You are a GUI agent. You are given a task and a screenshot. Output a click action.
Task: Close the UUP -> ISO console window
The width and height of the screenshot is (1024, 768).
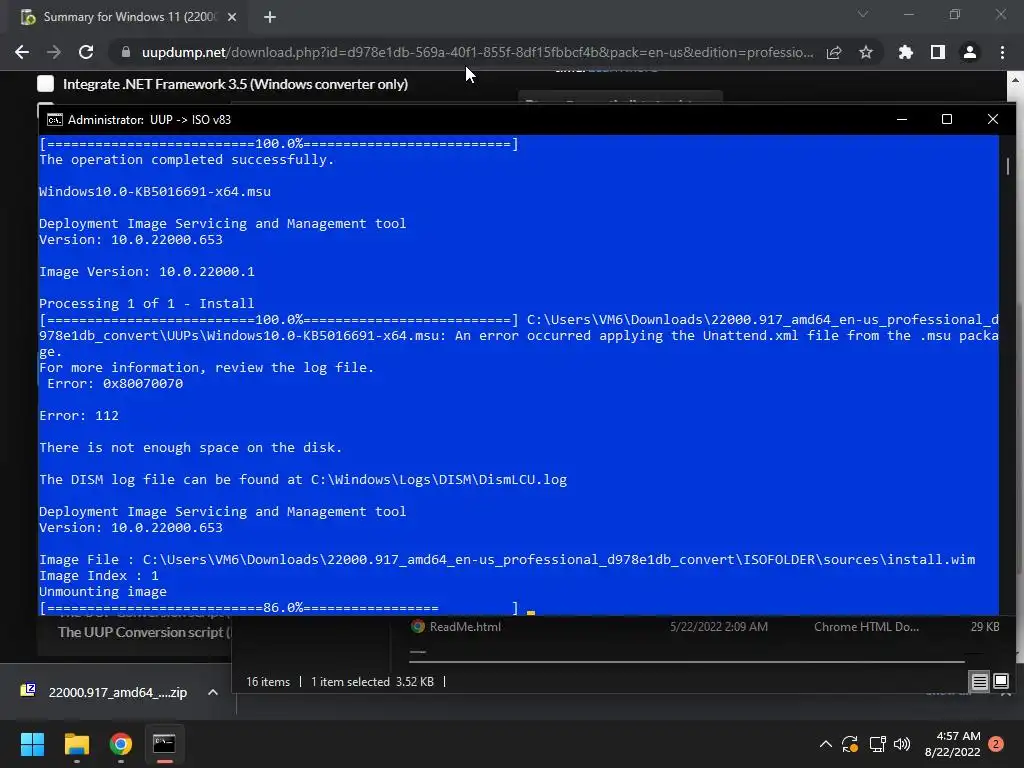993,119
